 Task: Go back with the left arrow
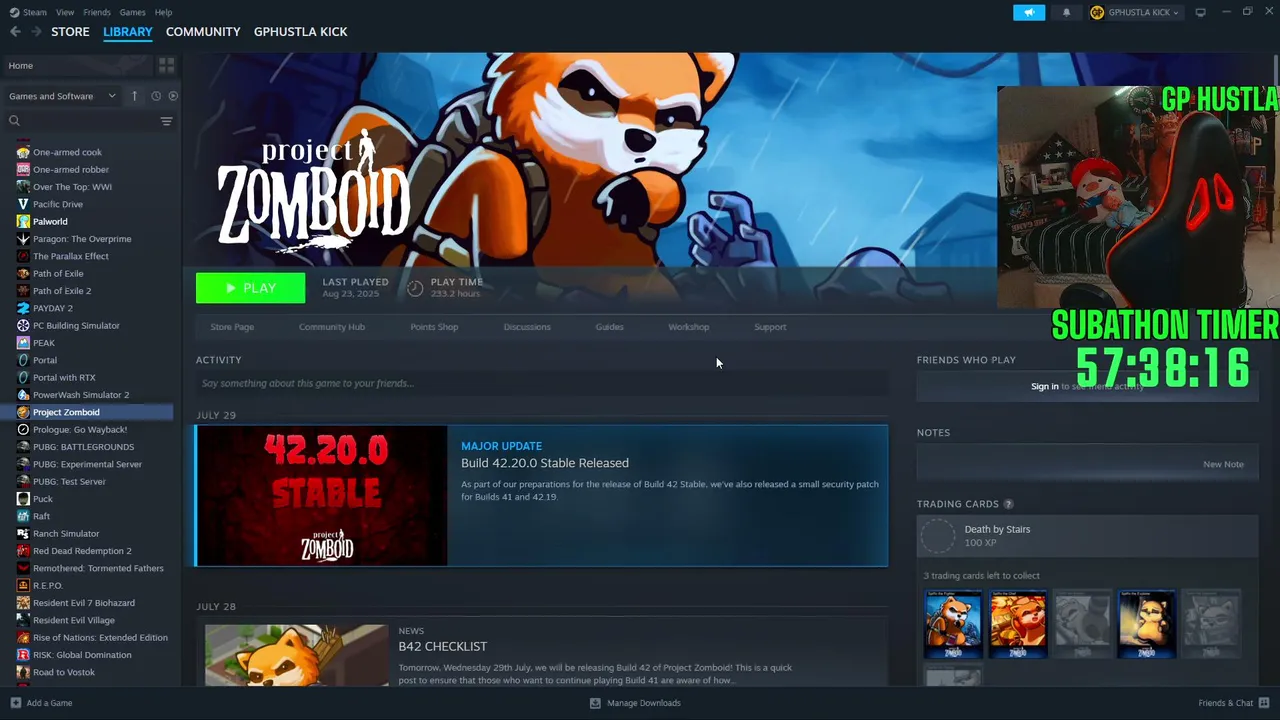15,32
